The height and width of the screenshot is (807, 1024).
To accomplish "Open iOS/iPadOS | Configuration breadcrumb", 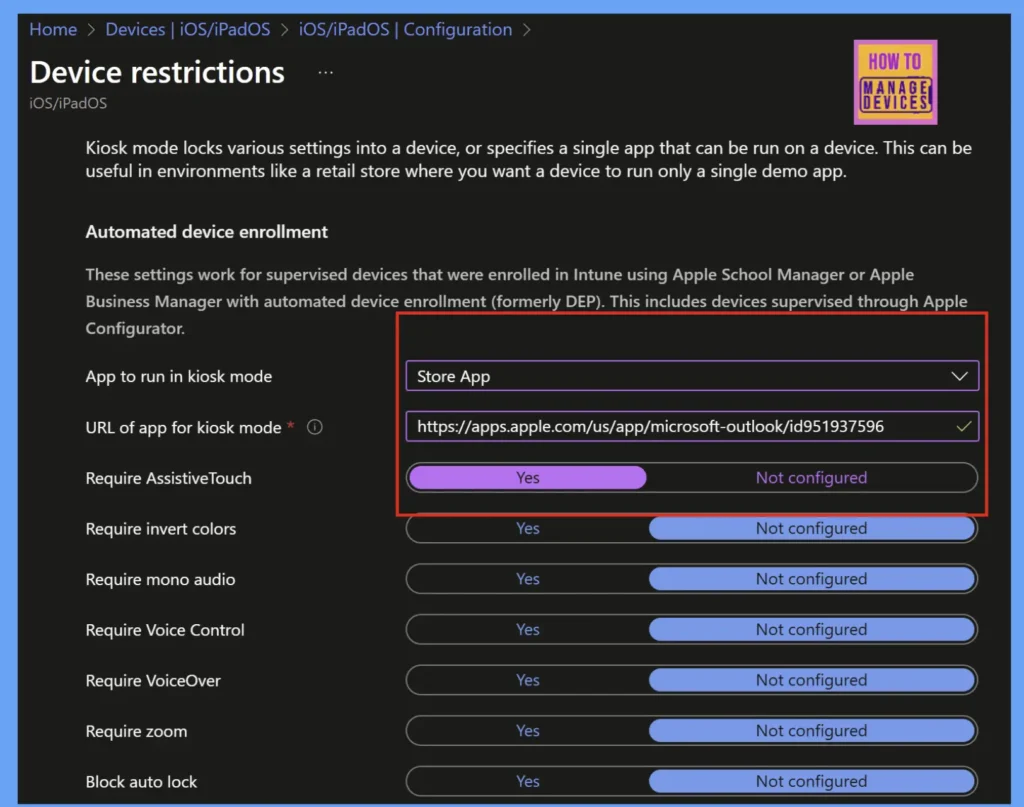I will click(x=405, y=29).
